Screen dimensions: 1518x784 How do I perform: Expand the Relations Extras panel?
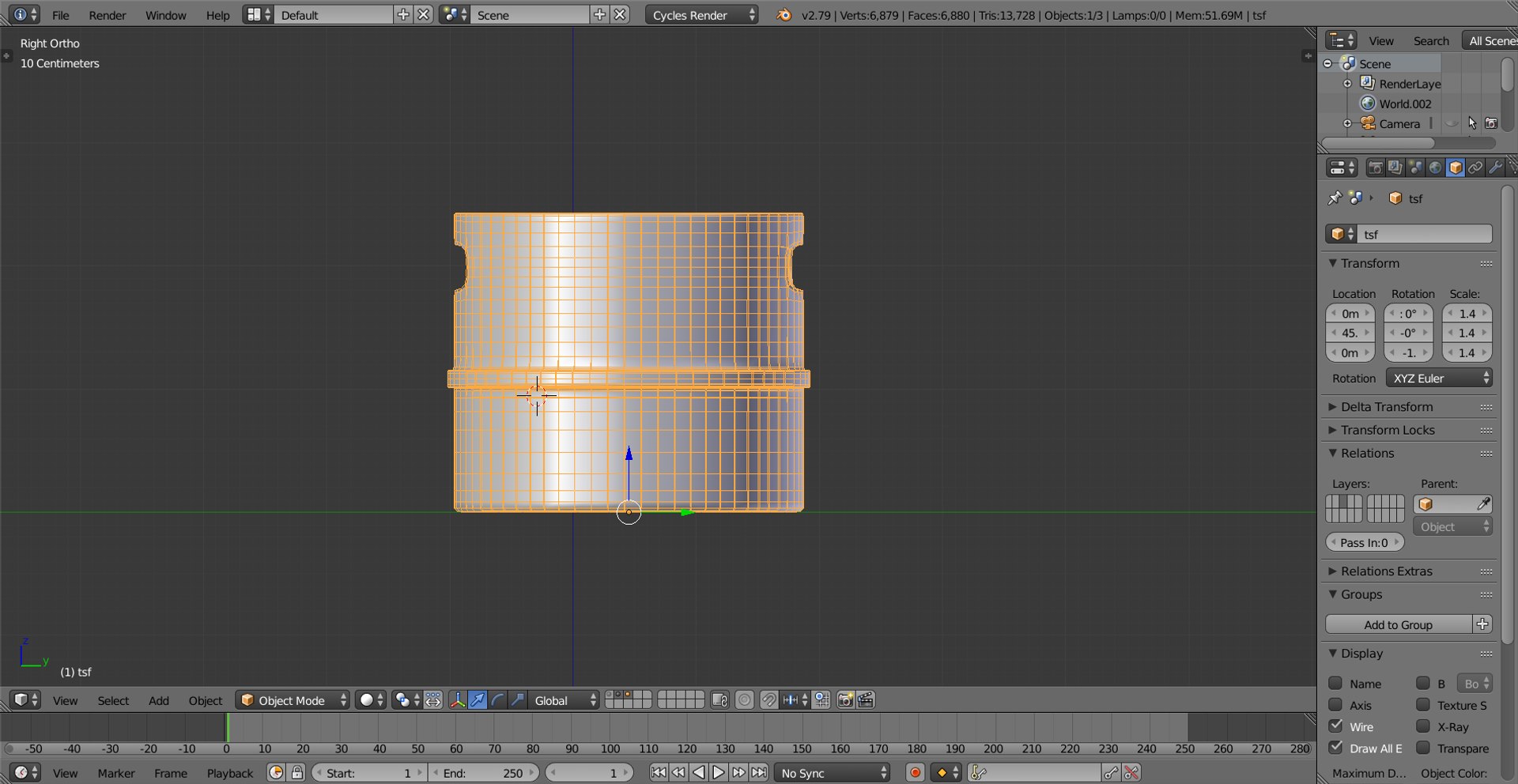(x=1387, y=571)
